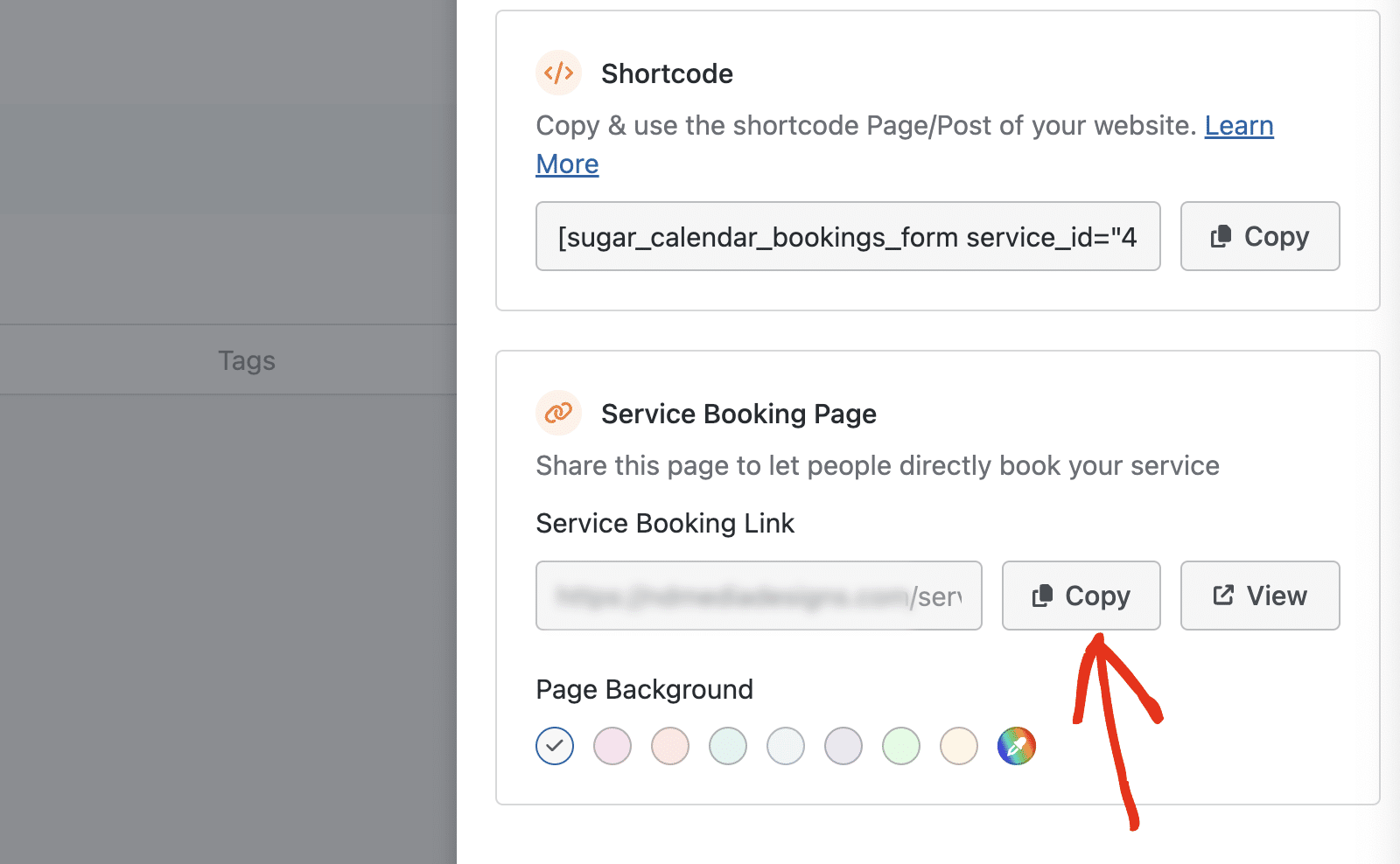Screen dimensions: 1400x864
Task: Choose the cream yellow background swatch
Action: 959,746
